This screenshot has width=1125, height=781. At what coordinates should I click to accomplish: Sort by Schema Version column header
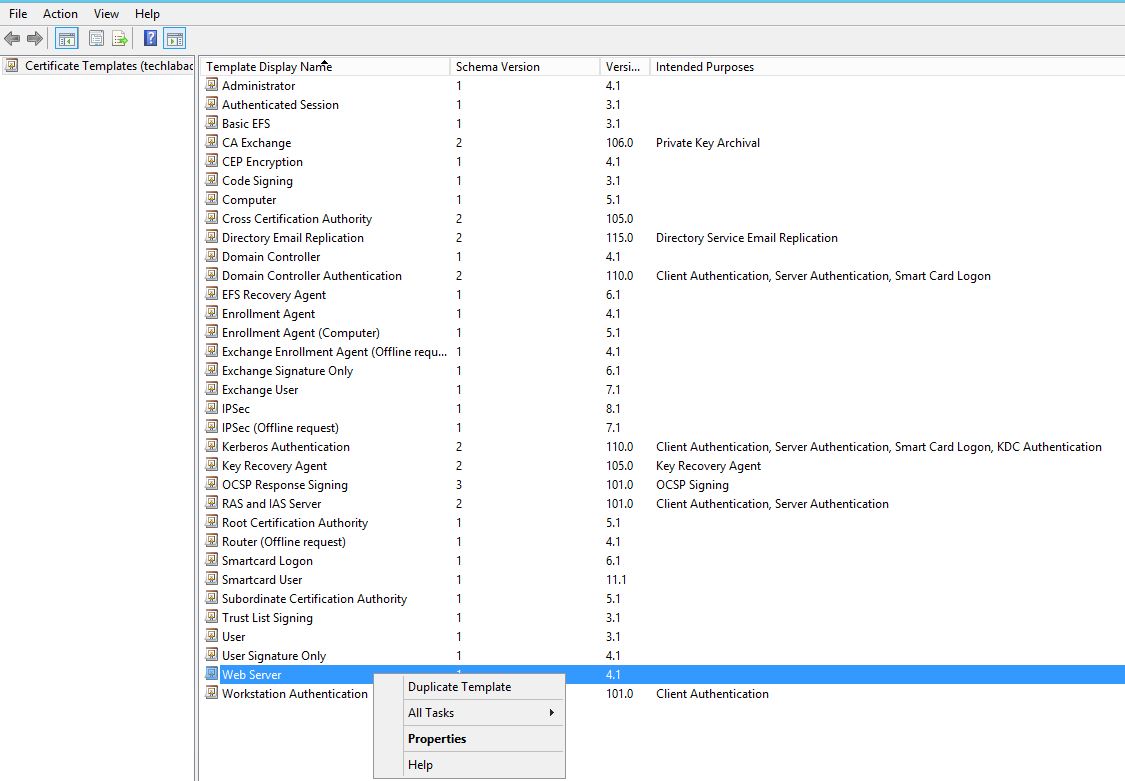point(524,67)
